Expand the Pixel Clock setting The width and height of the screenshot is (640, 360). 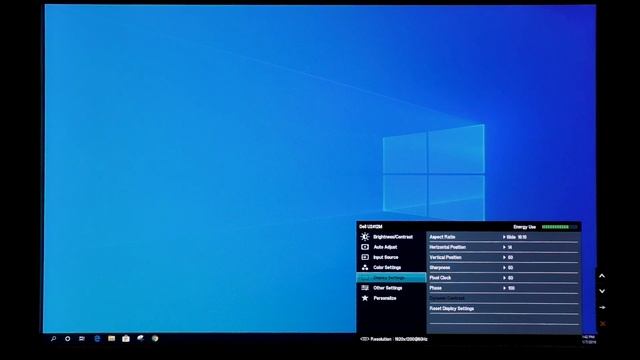[x=503, y=278]
